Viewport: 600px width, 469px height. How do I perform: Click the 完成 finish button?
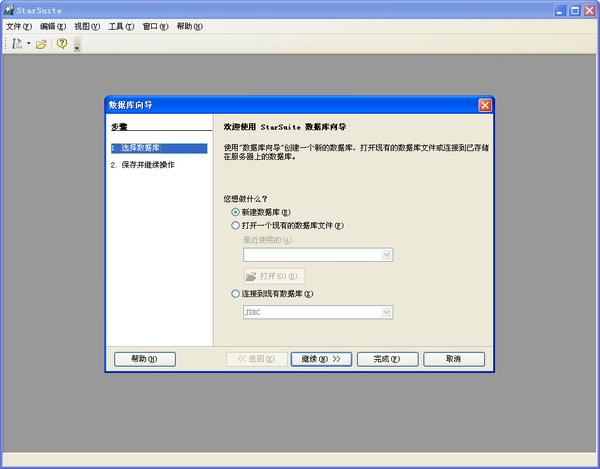coord(387,359)
